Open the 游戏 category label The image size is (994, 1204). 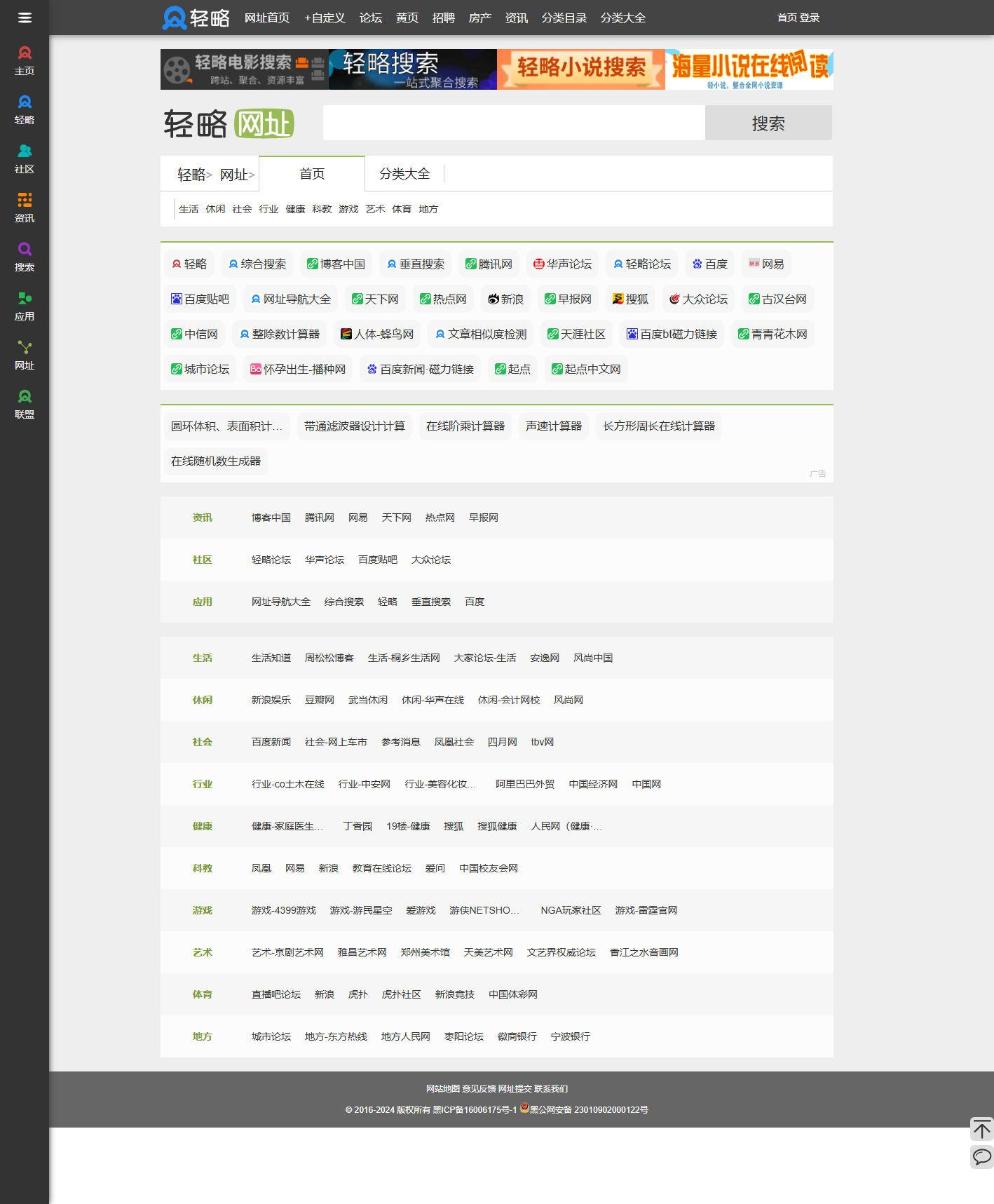tap(202, 910)
